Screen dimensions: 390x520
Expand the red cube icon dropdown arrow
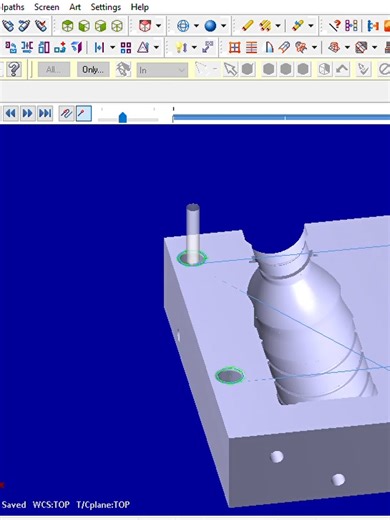[158, 26]
